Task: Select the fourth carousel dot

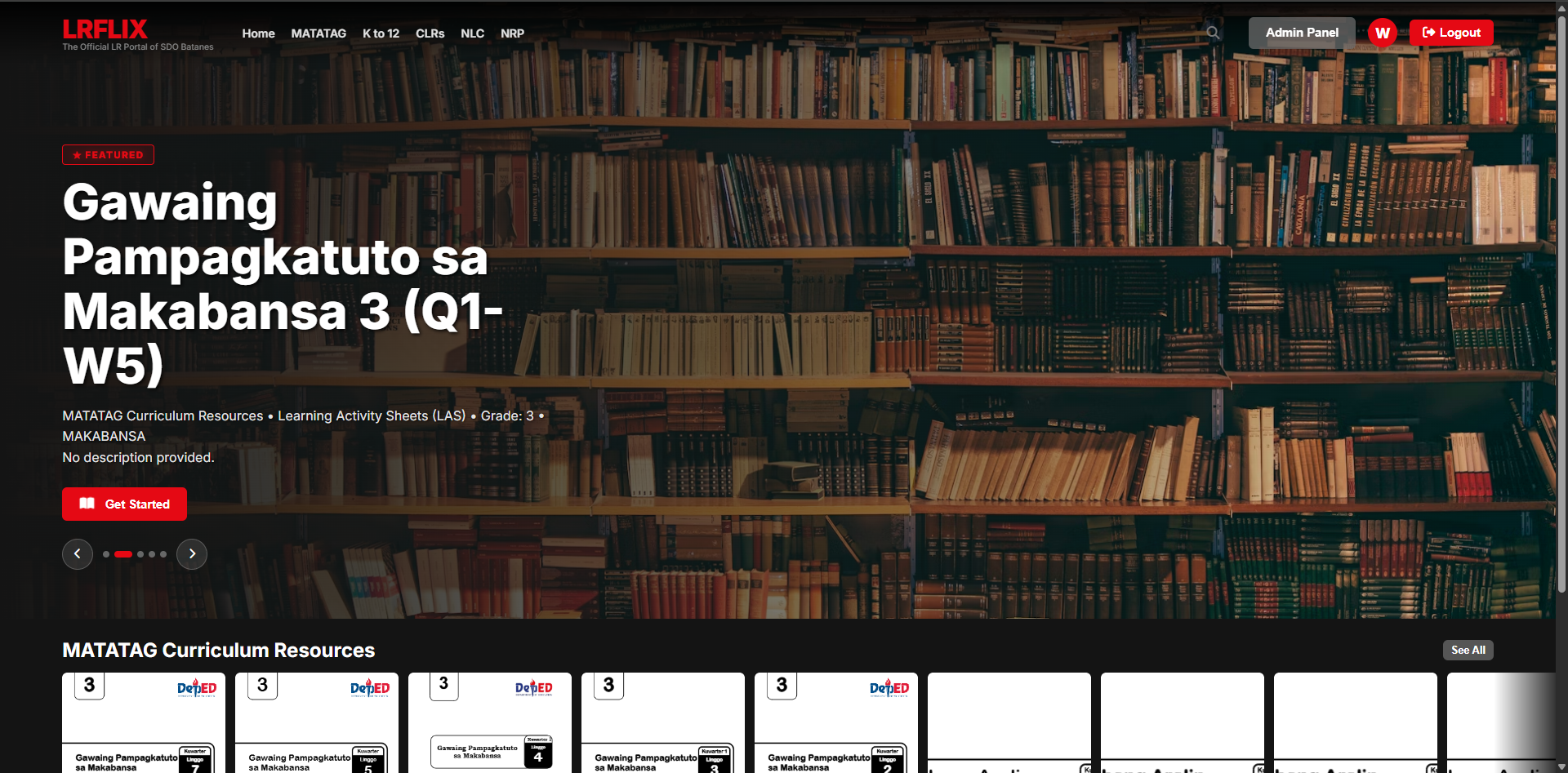Action: (x=152, y=554)
